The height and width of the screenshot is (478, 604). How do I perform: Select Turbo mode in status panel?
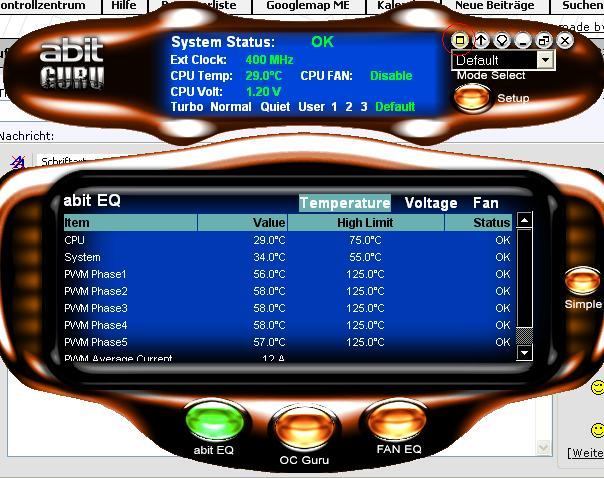pyautogui.click(x=187, y=107)
